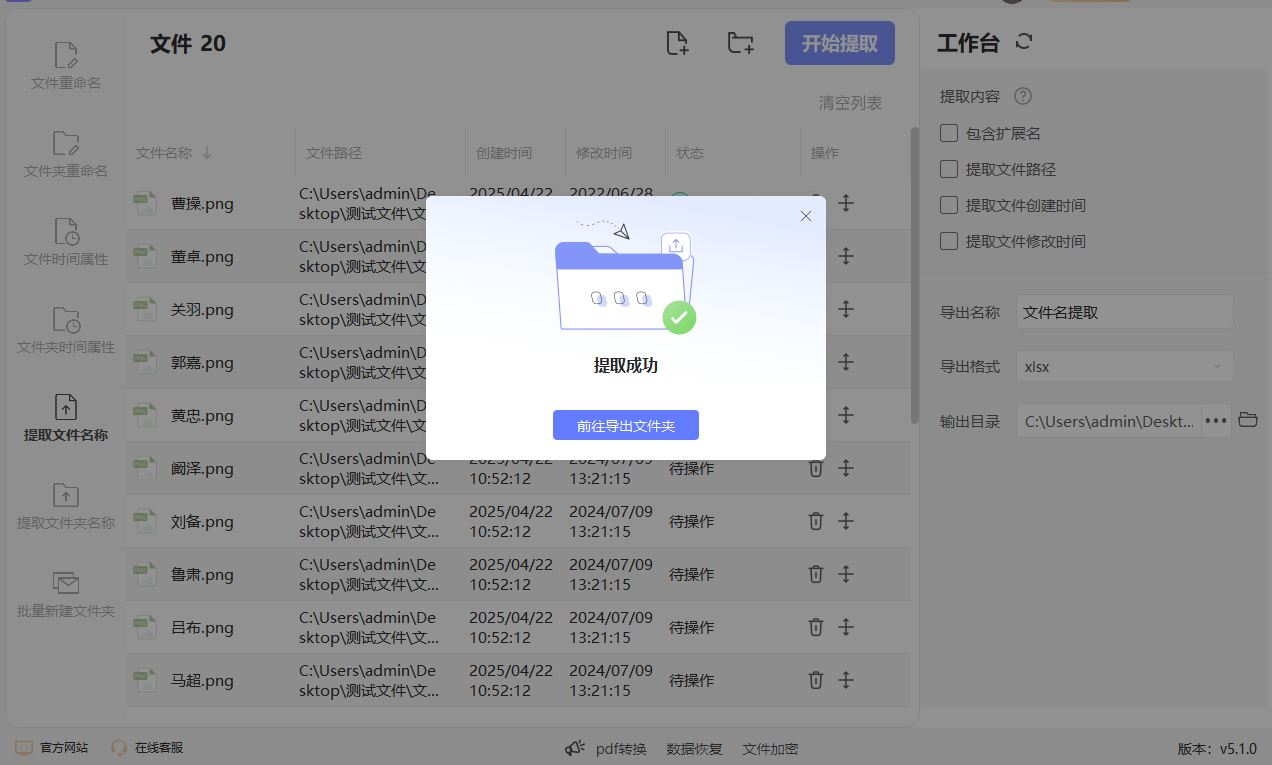Click the 导出名称 input field
Viewport: 1272px width, 765px height.
(1125, 312)
